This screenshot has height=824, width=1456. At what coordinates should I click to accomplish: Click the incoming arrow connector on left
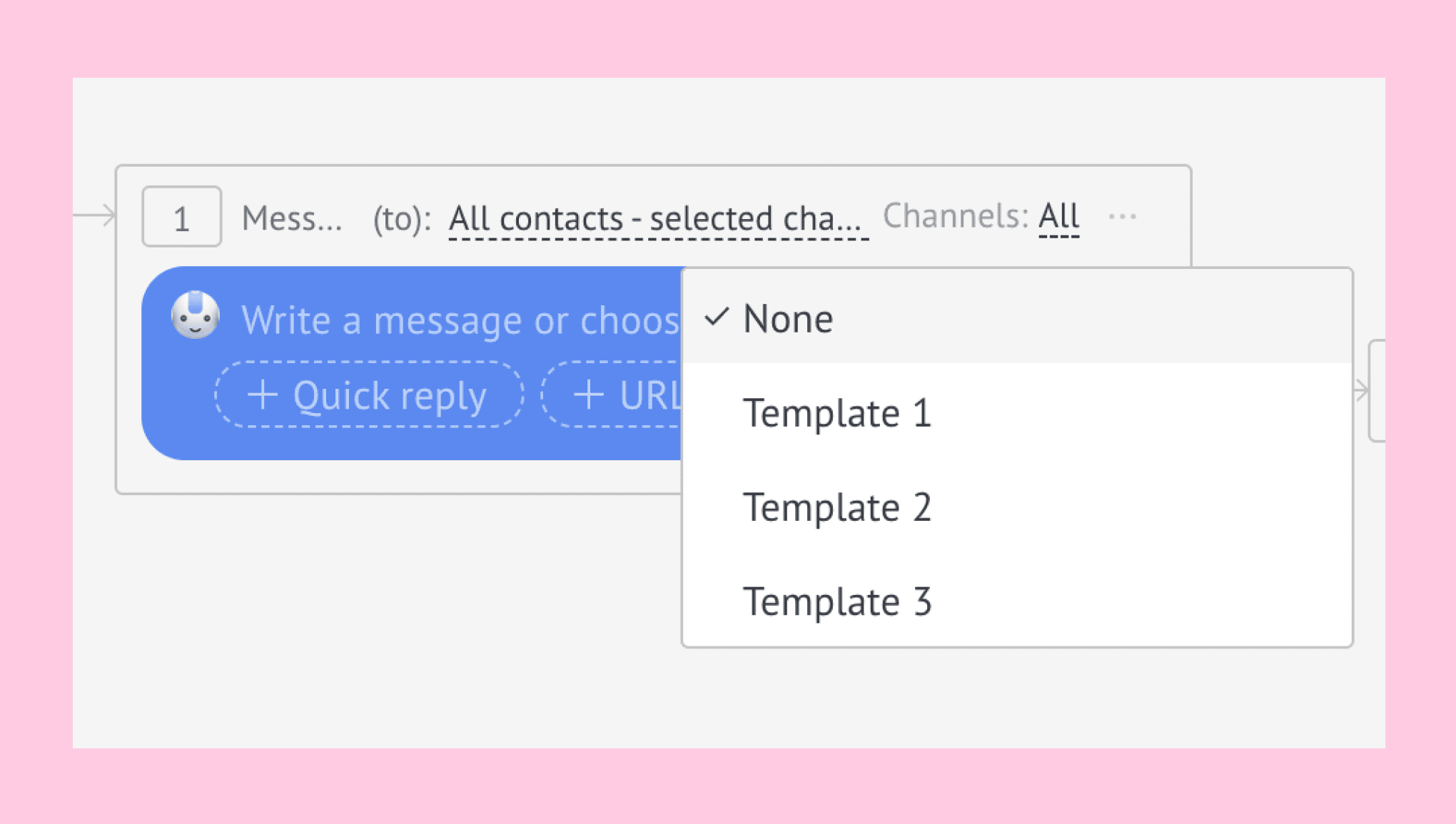coord(95,215)
